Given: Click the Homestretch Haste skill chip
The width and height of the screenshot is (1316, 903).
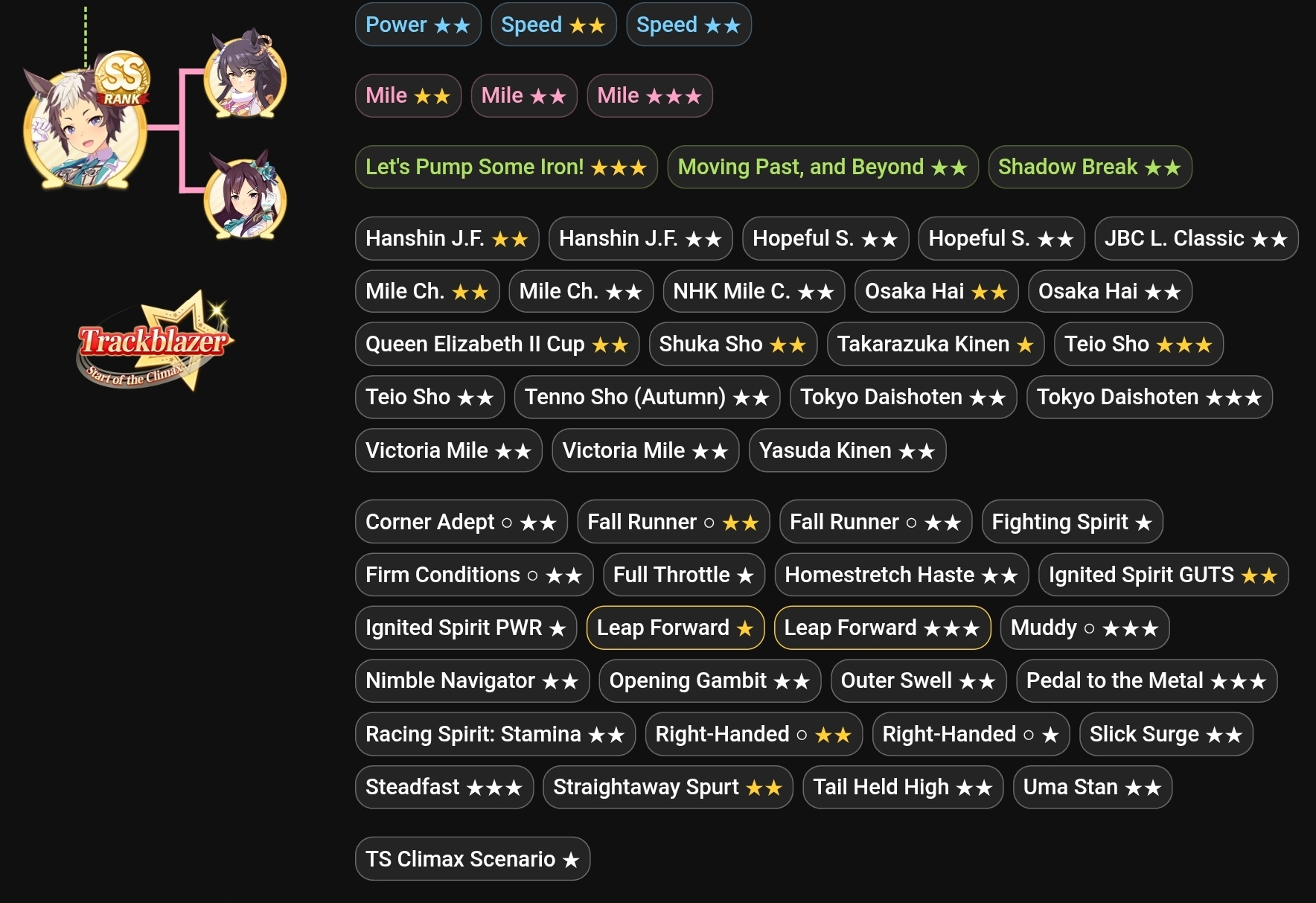Looking at the screenshot, I should [x=901, y=575].
